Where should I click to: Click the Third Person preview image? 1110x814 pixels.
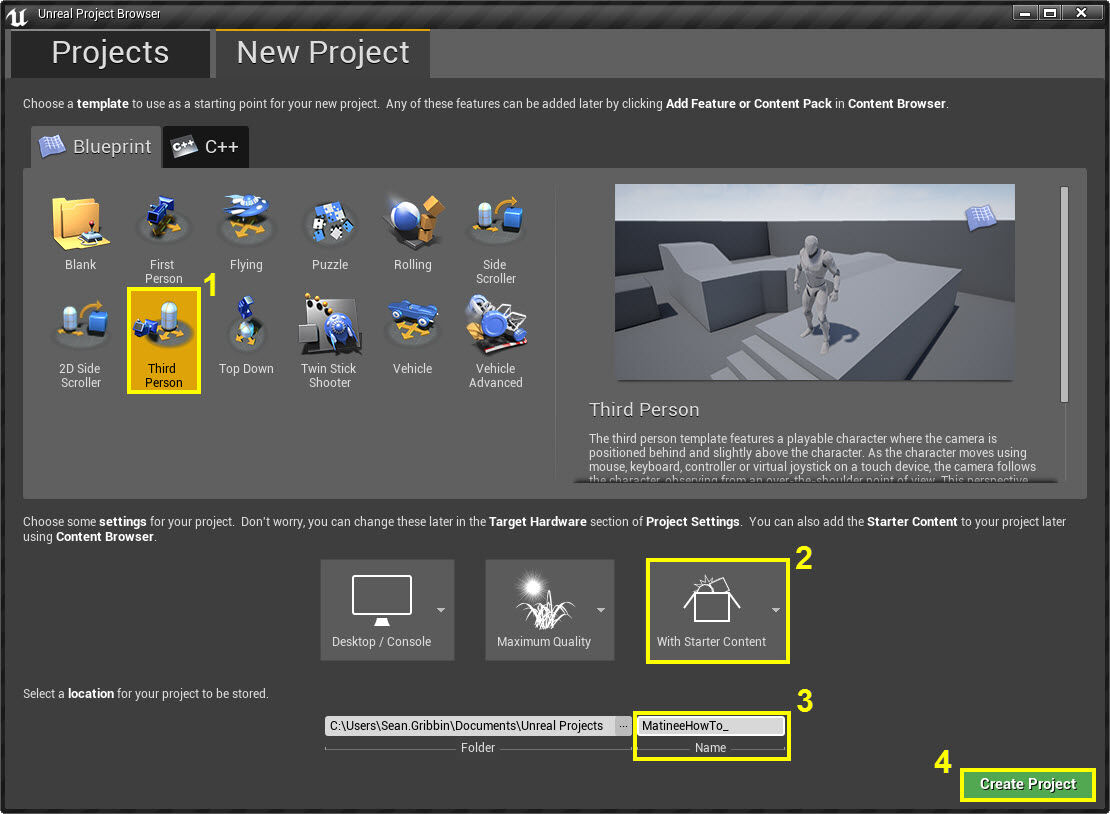click(814, 282)
